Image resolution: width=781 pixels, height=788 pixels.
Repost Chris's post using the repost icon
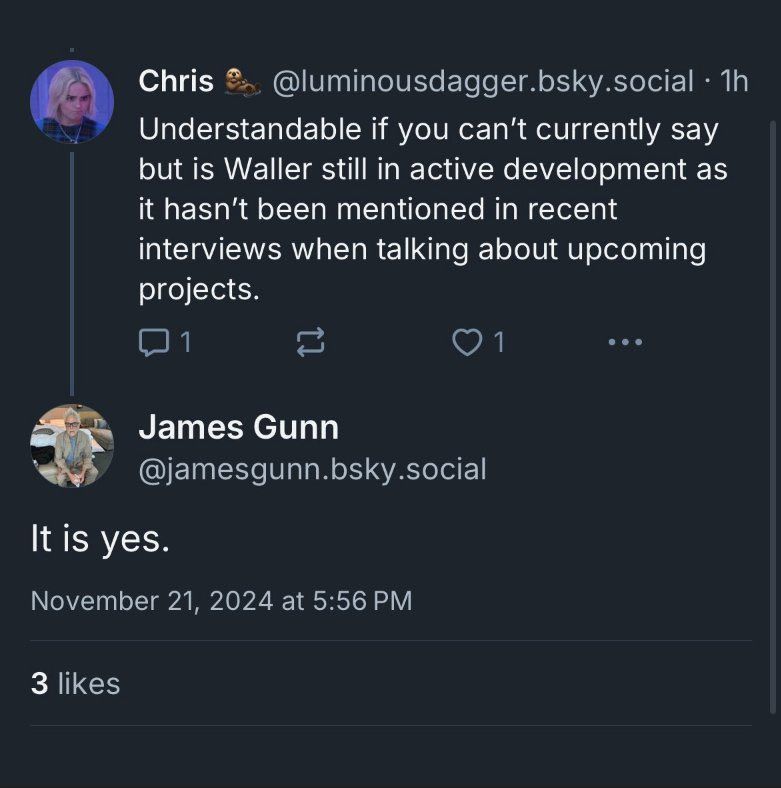tap(310, 343)
